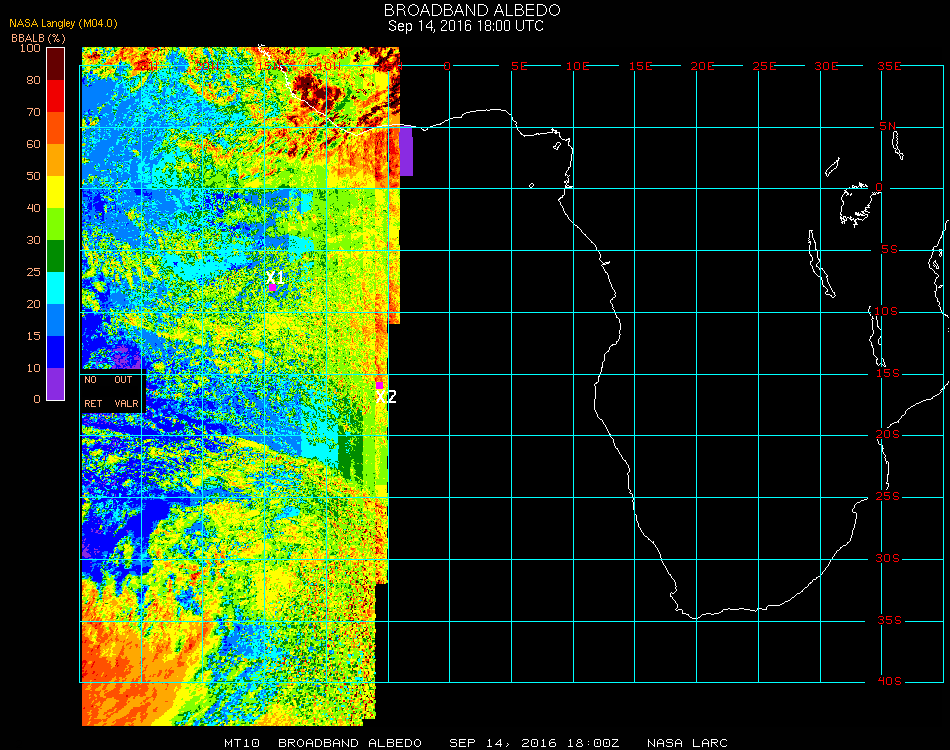Click the 'NASA LARC' text in the footer
The image size is (950, 750).
tap(687, 743)
